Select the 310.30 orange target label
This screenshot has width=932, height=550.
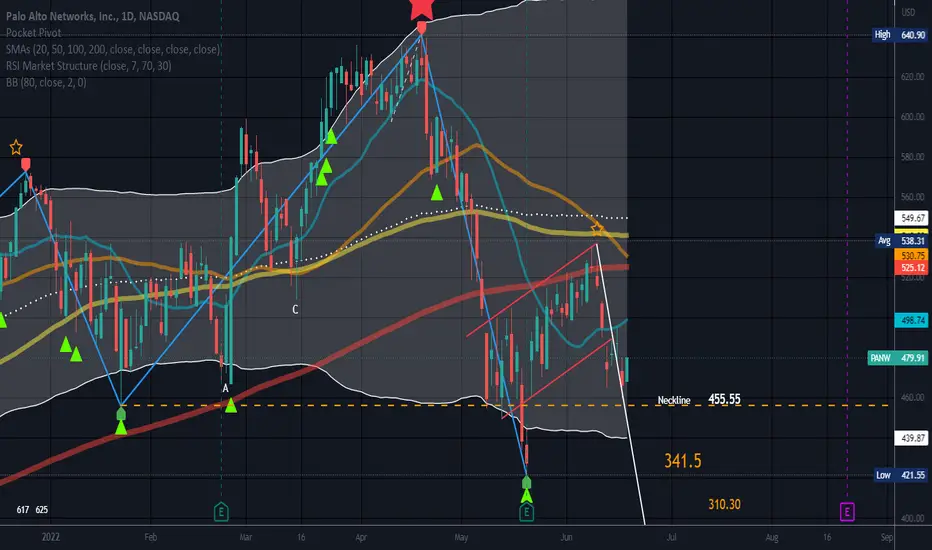coord(724,504)
